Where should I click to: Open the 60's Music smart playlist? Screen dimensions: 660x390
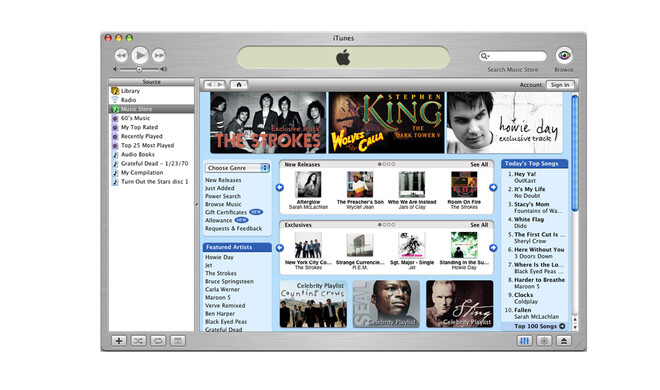(x=152, y=118)
